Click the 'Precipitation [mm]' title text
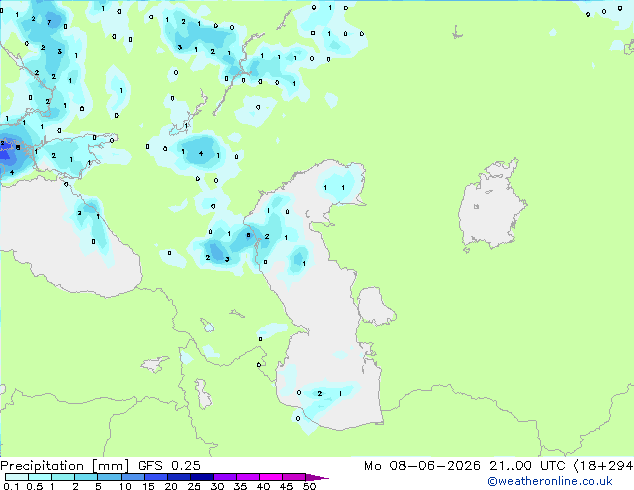 tap(64, 466)
